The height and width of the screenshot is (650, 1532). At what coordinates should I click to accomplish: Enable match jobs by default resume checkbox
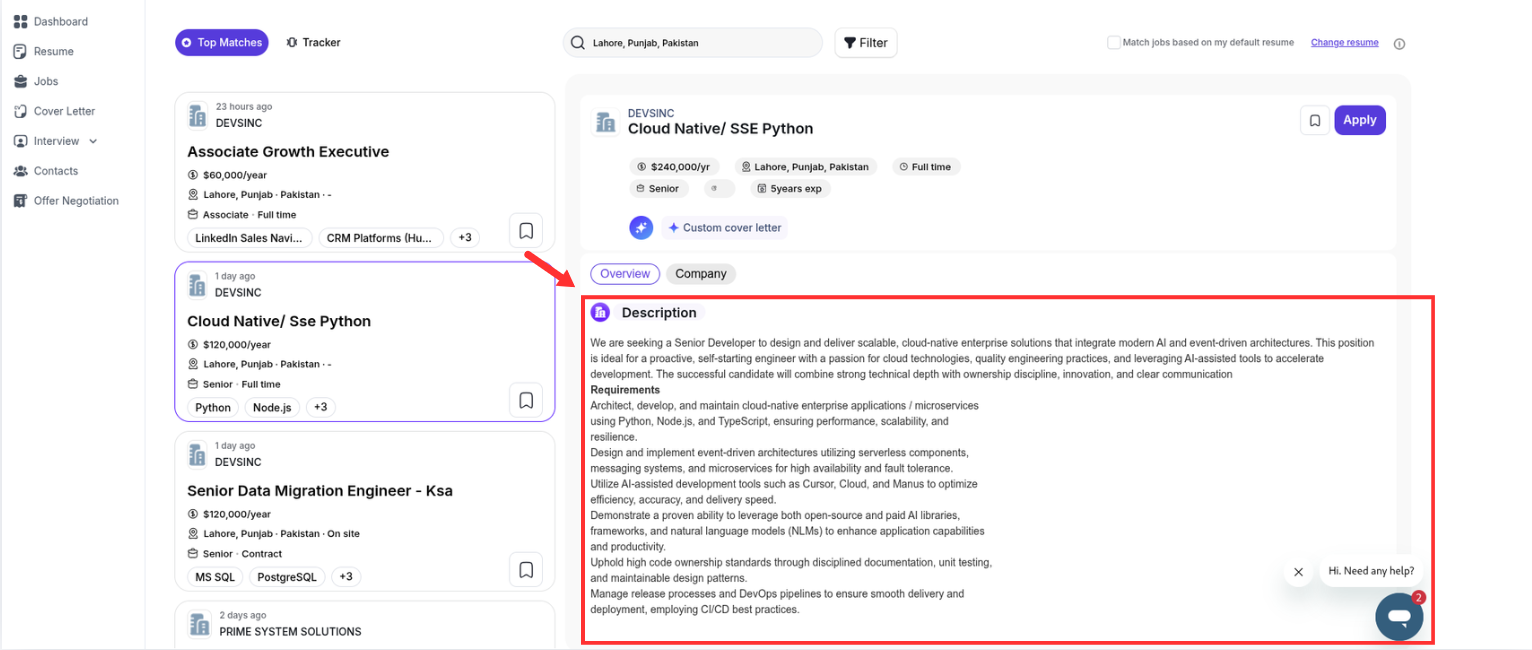click(x=1113, y=42)
